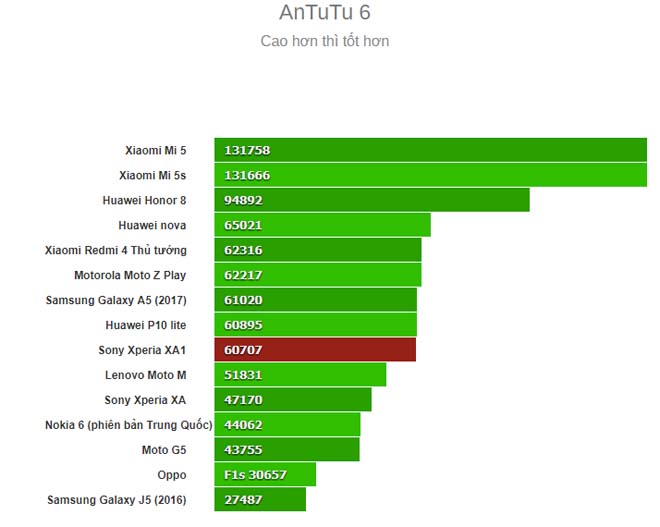
Task: Select the Oppo label
Action: 172,475
